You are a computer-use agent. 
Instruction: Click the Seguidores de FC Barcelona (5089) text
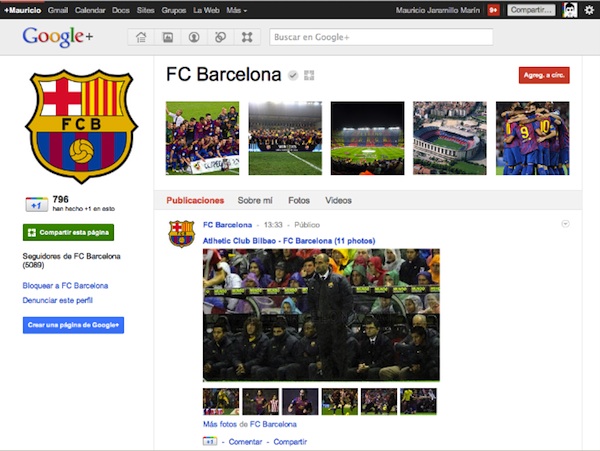coord(72,261)
